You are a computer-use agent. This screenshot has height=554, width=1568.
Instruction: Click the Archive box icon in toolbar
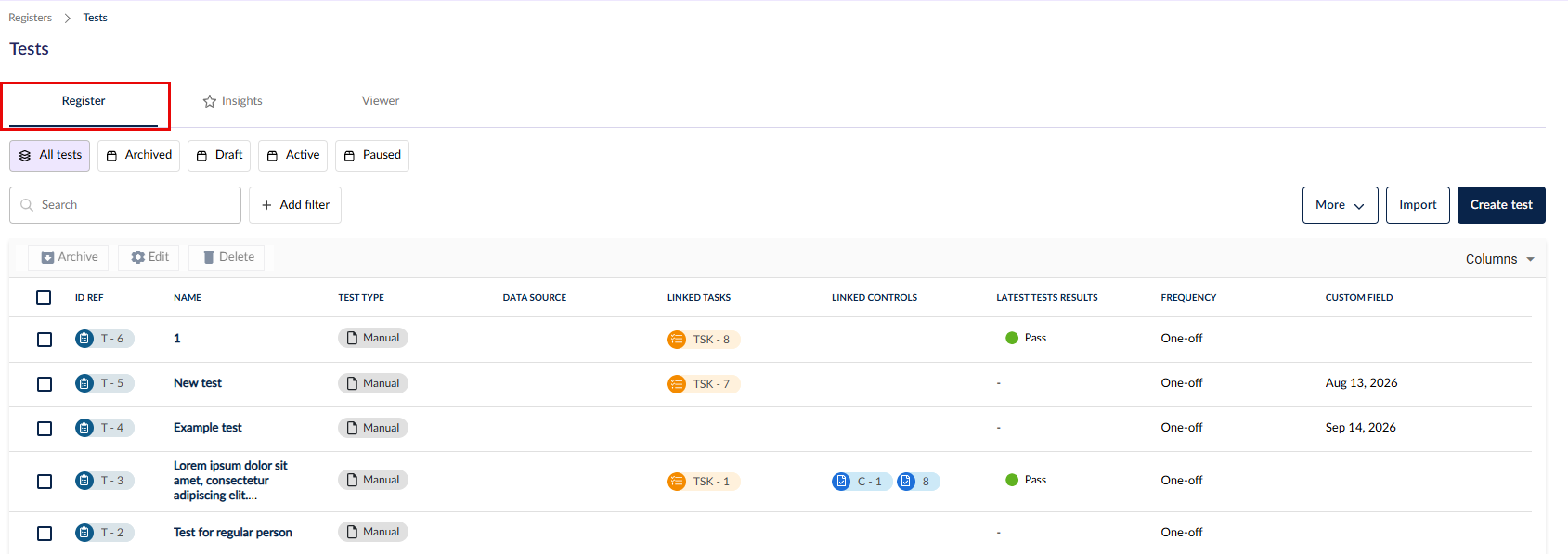47,258
